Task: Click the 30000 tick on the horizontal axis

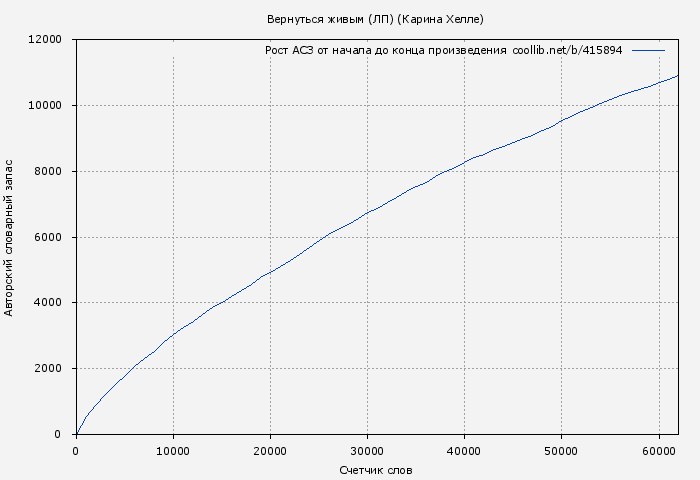Action: 367,451
